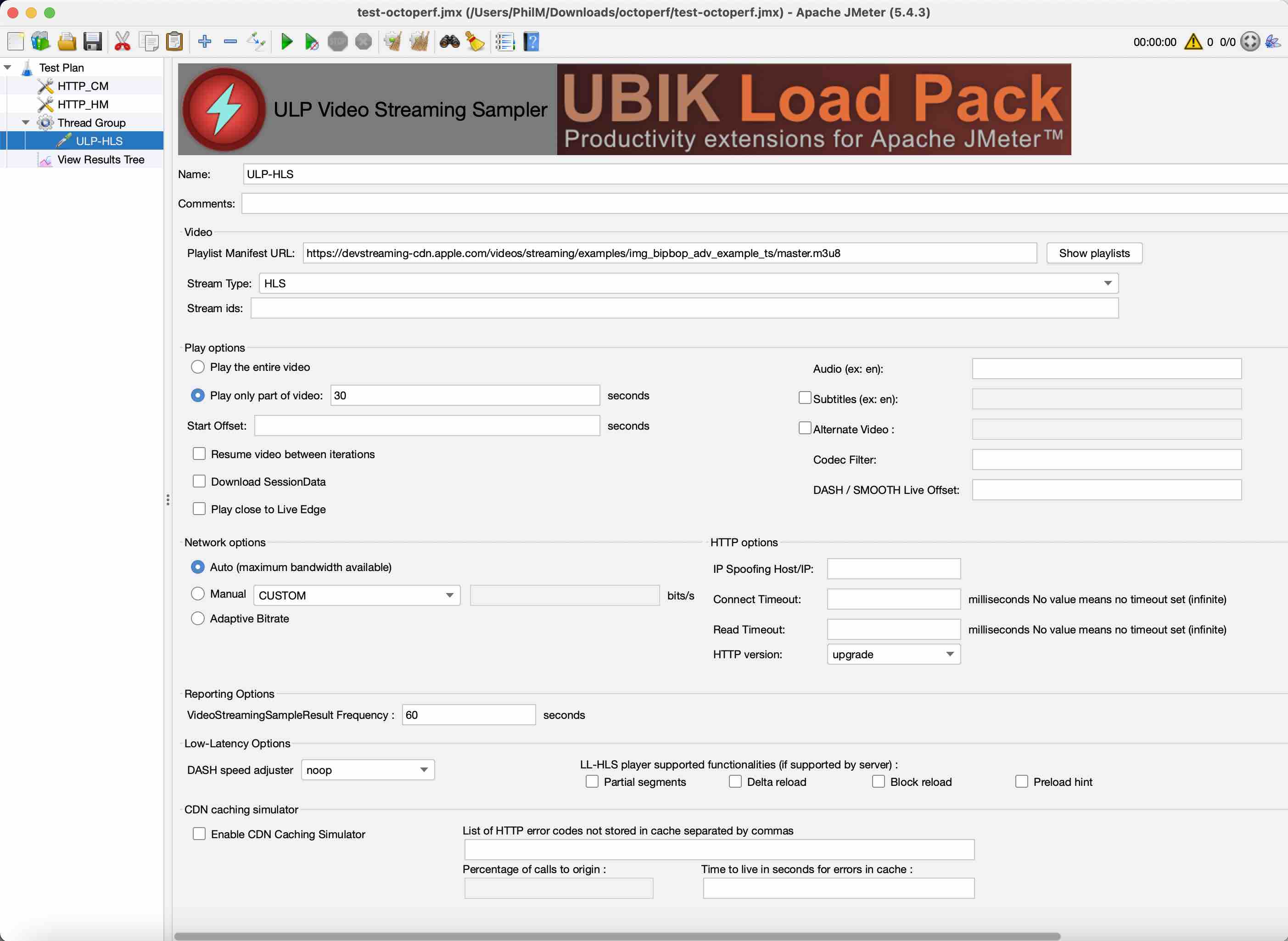Click the Clear All double-broom icon
The width and height of the screenshot is (1288, 941).
419,42
